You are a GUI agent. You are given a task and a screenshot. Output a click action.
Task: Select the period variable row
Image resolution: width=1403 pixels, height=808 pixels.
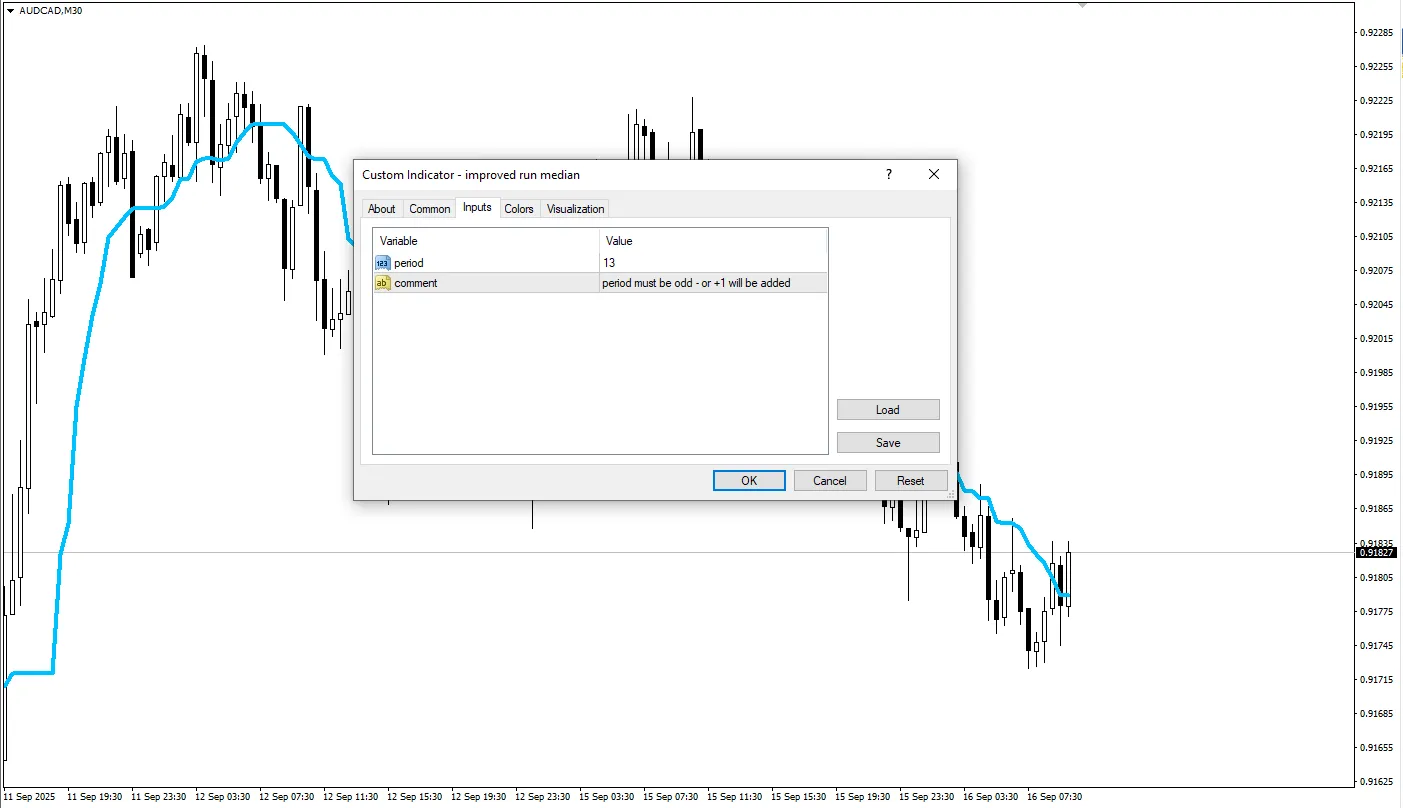600,263
